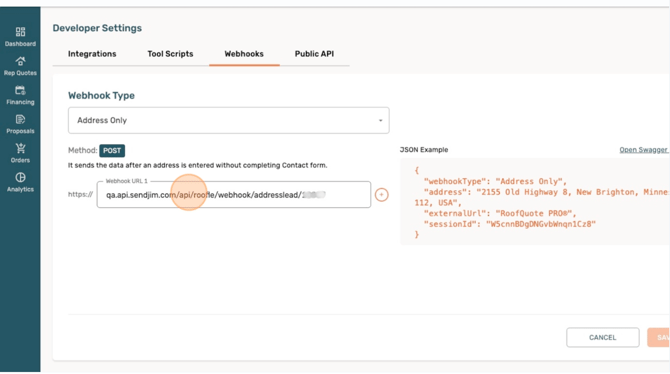The height and width of the screenshot is (374, 670).
Task: Click the "sessionId" line in JSON example
Action: [509, 224]
